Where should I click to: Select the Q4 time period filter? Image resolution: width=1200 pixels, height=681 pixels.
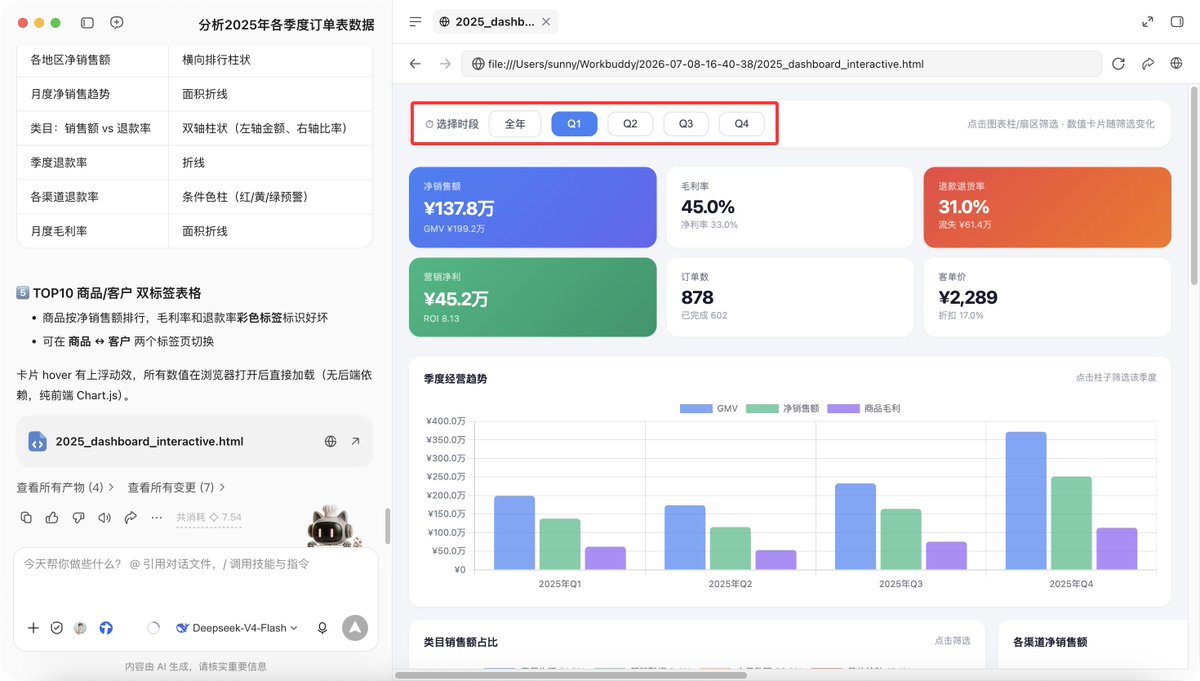point(742,124)
